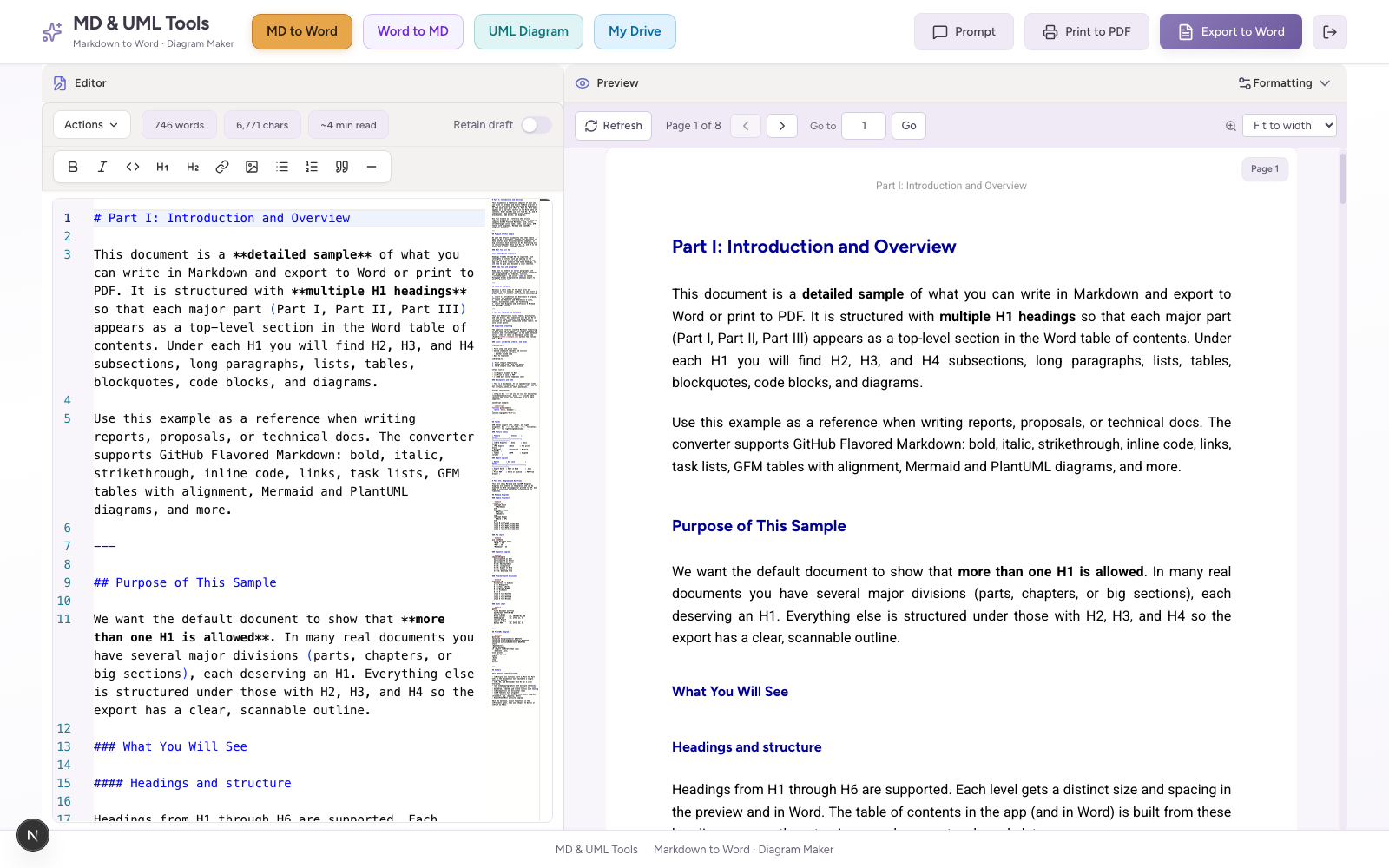
Task: Click preview heading 'Purpose of This Sample'
Action: [x=759, y=526]
